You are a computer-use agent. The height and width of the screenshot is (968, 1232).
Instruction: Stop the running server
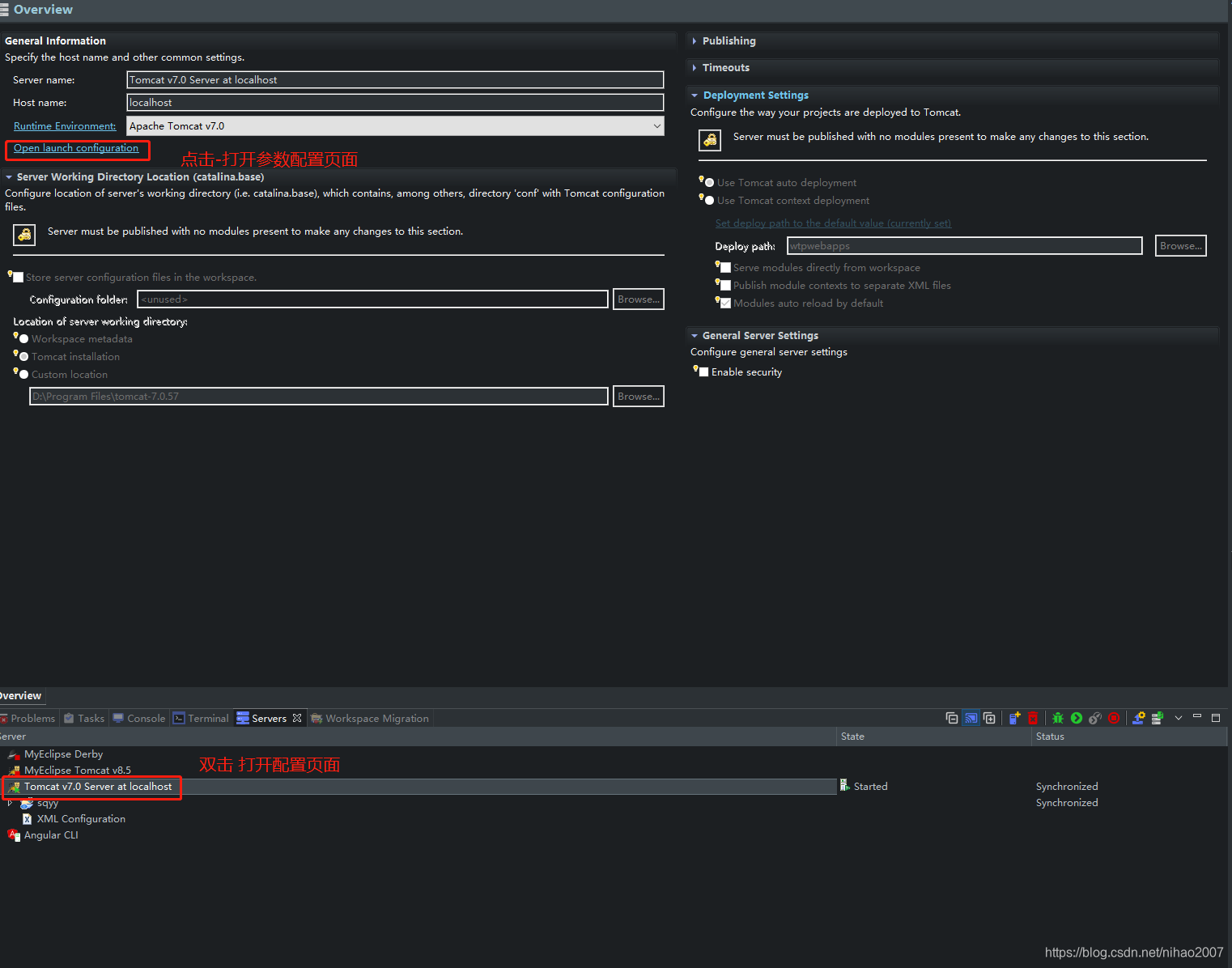pyautogui.click(x=1115, y=718)
